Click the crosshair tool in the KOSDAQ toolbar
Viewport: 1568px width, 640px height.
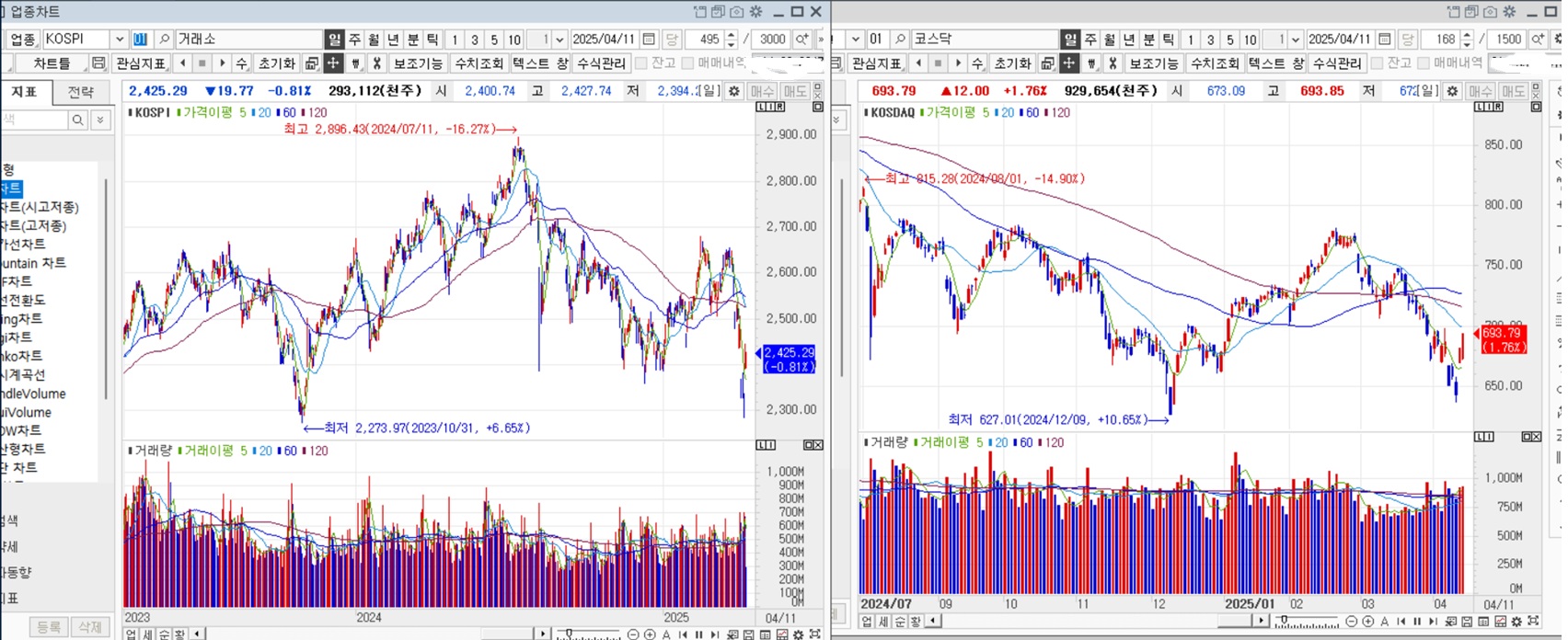(x=1068, y=63)
